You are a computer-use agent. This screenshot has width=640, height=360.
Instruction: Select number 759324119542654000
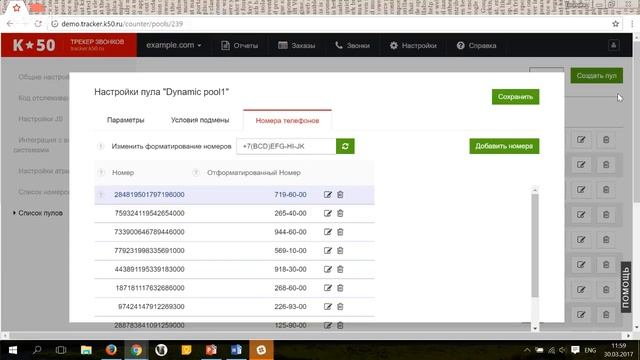click(149, 213)
